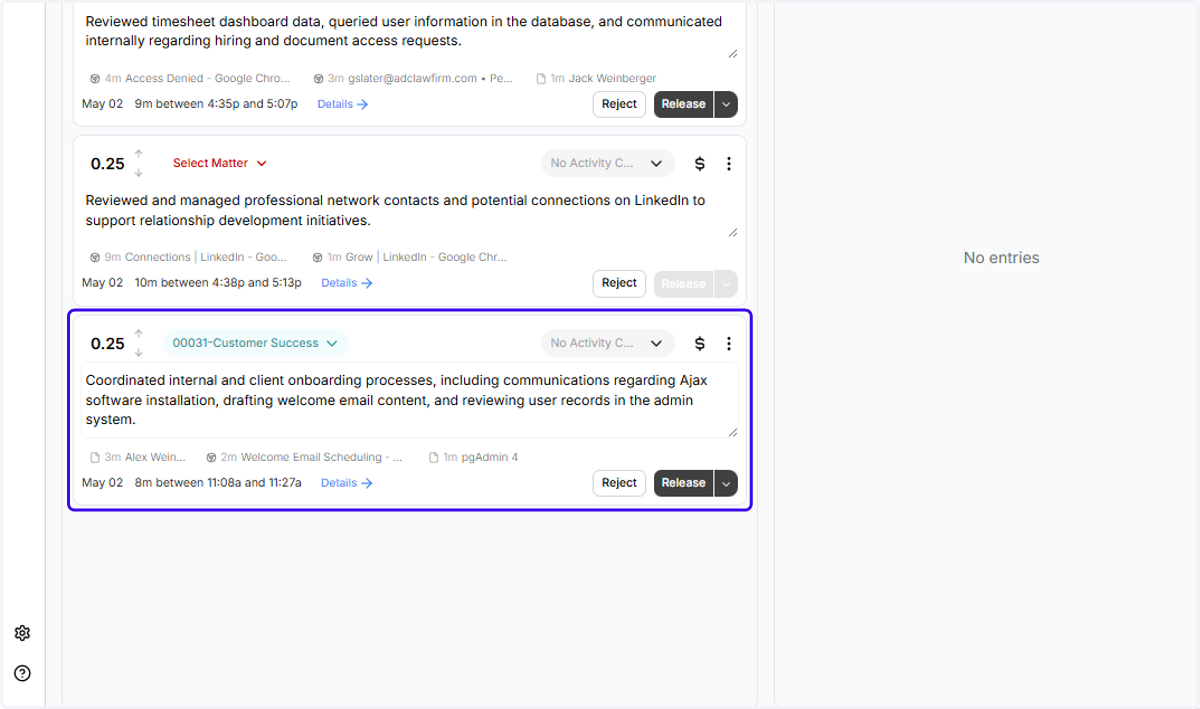The image size is (1200, 709).
Task: Click 0.25 hours on Customer Success entry
Action: click(x=107, y=344)
